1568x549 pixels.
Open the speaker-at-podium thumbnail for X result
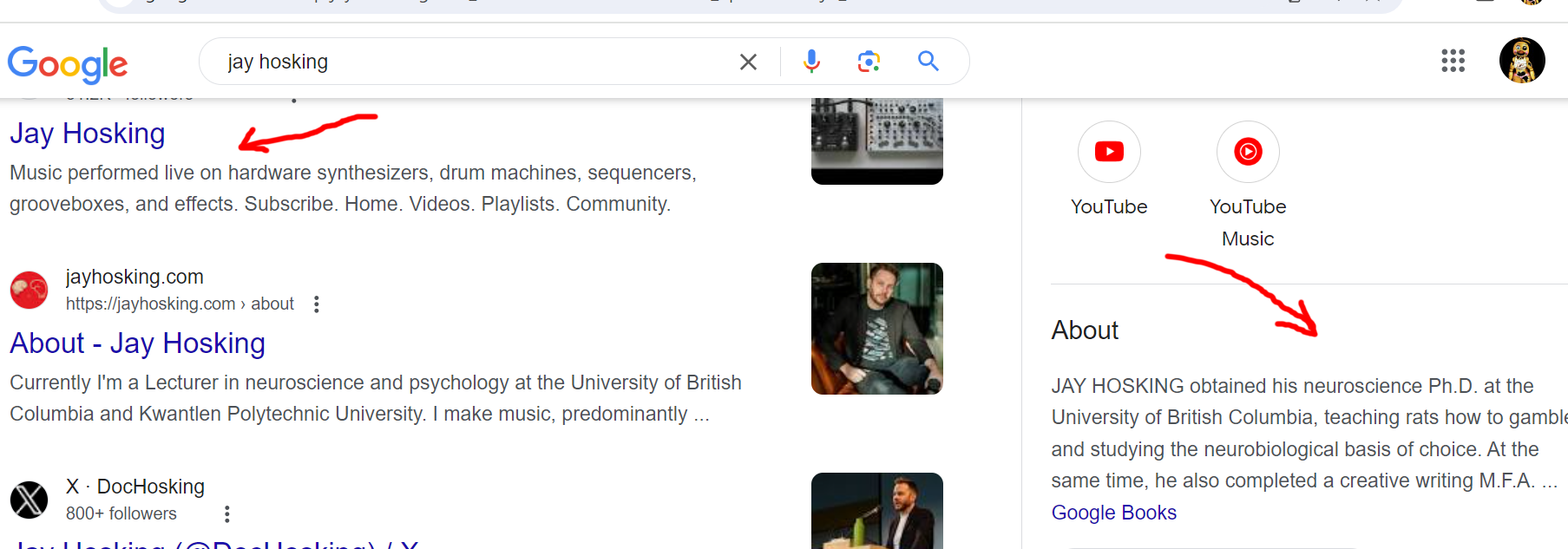876,511
